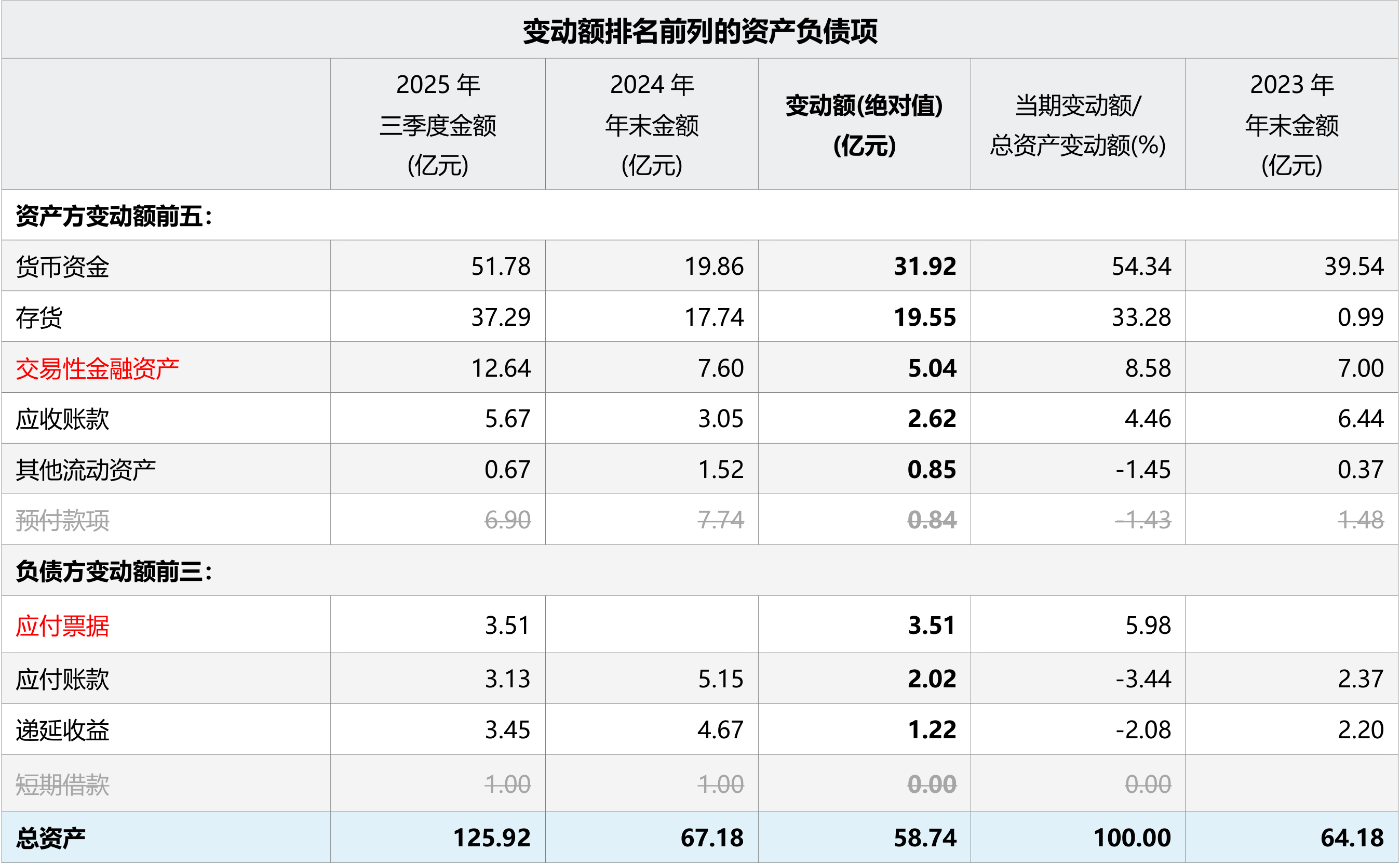
Task: Click the 总资产 total row label
Action: (x=50, y=839)
